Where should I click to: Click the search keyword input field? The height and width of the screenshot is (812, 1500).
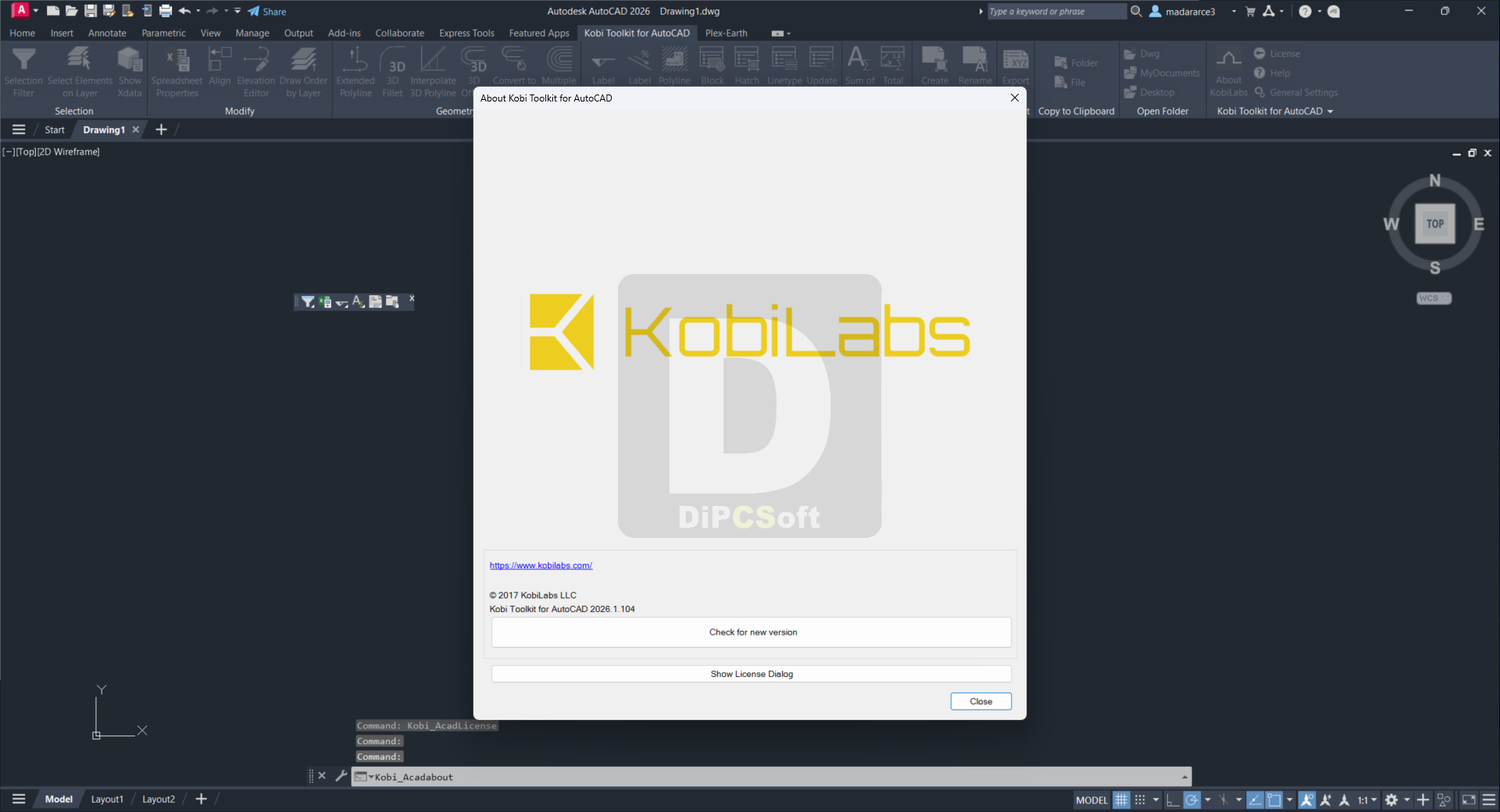(1056, 11)
